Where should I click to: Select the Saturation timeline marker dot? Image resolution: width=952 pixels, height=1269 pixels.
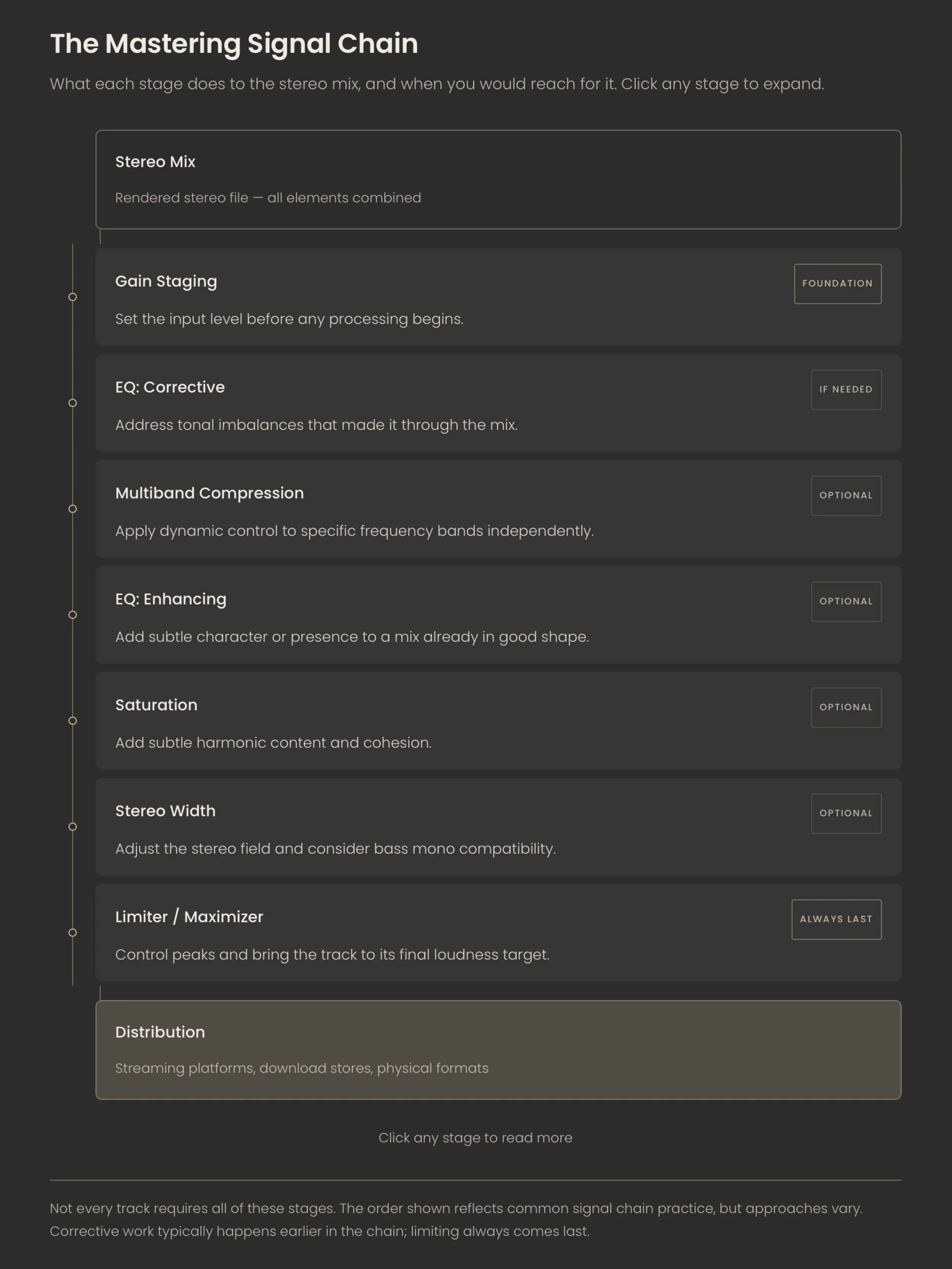pos(73,721)
